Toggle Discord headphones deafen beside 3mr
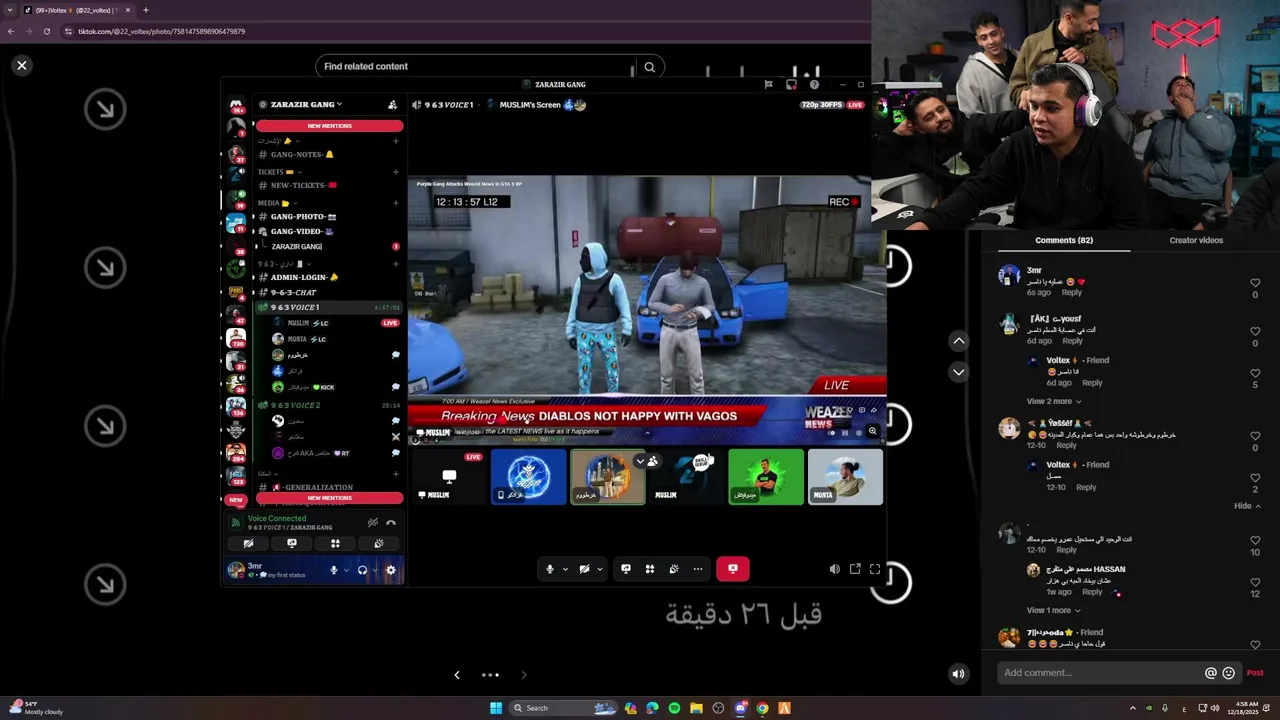1280x720 pixels. 362,570
